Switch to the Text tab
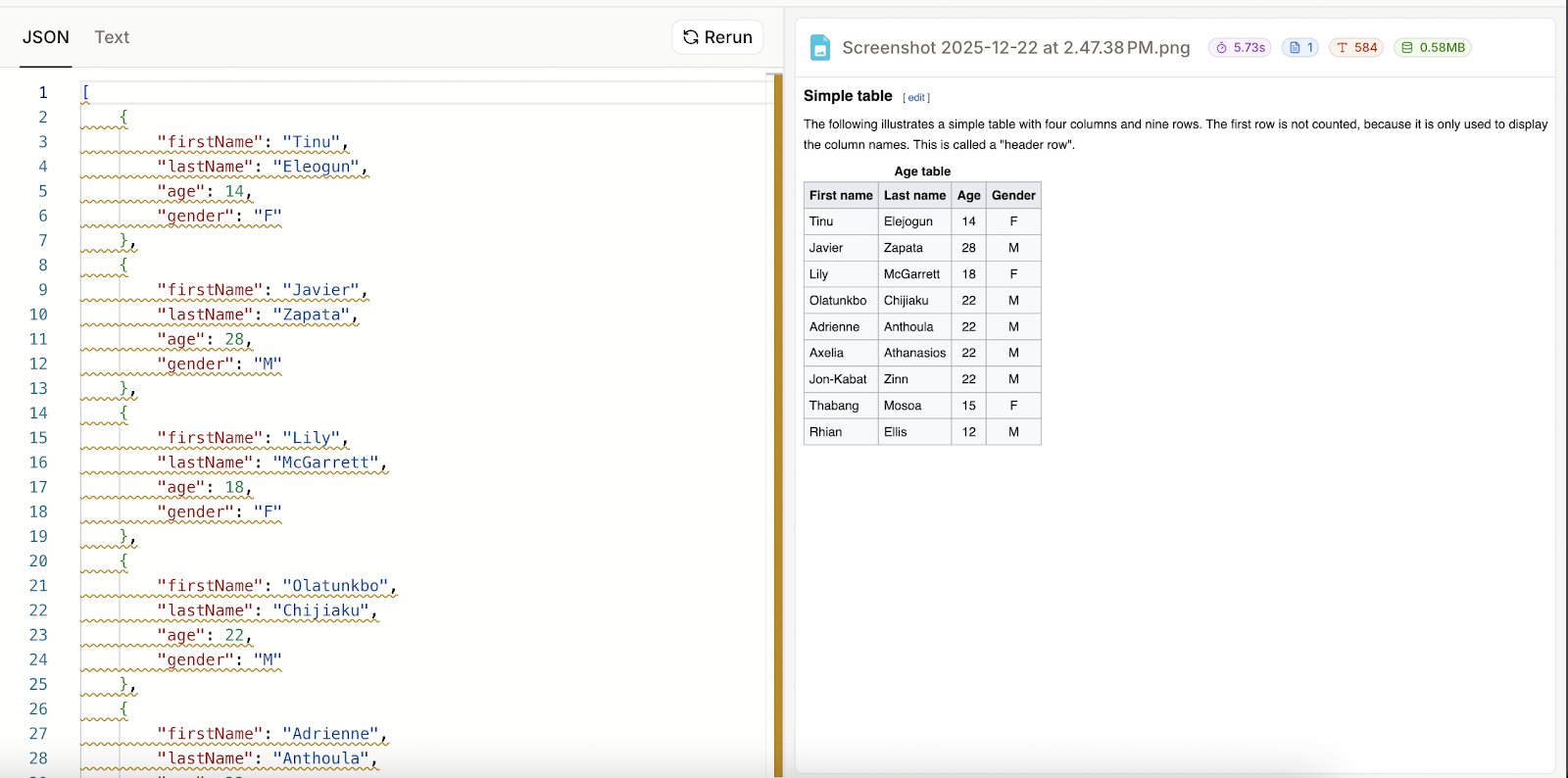1568x778 pixels. 112,37
